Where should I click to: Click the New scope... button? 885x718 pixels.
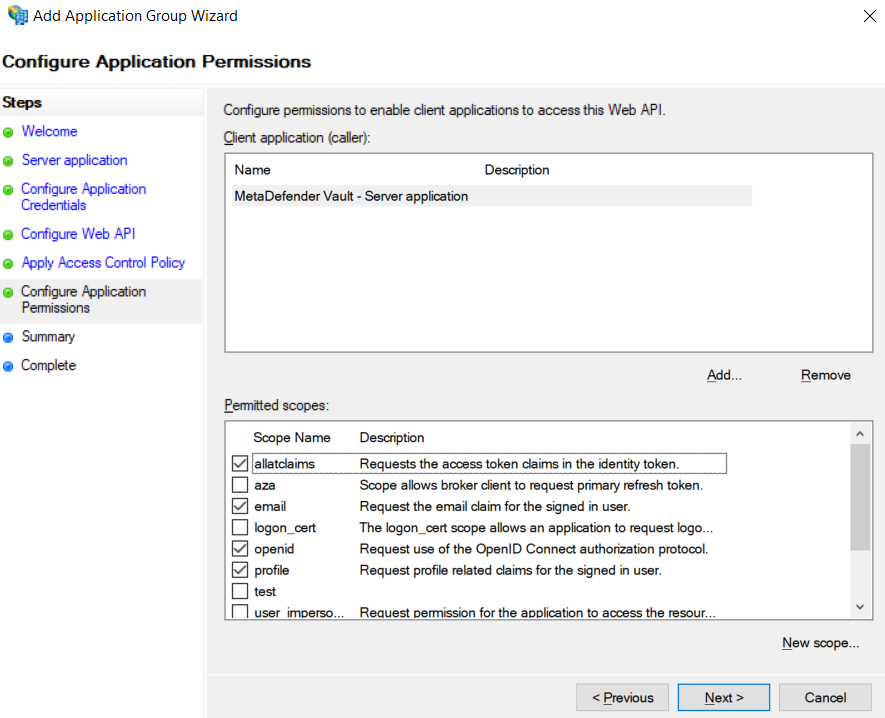click(x=821, y=643)
